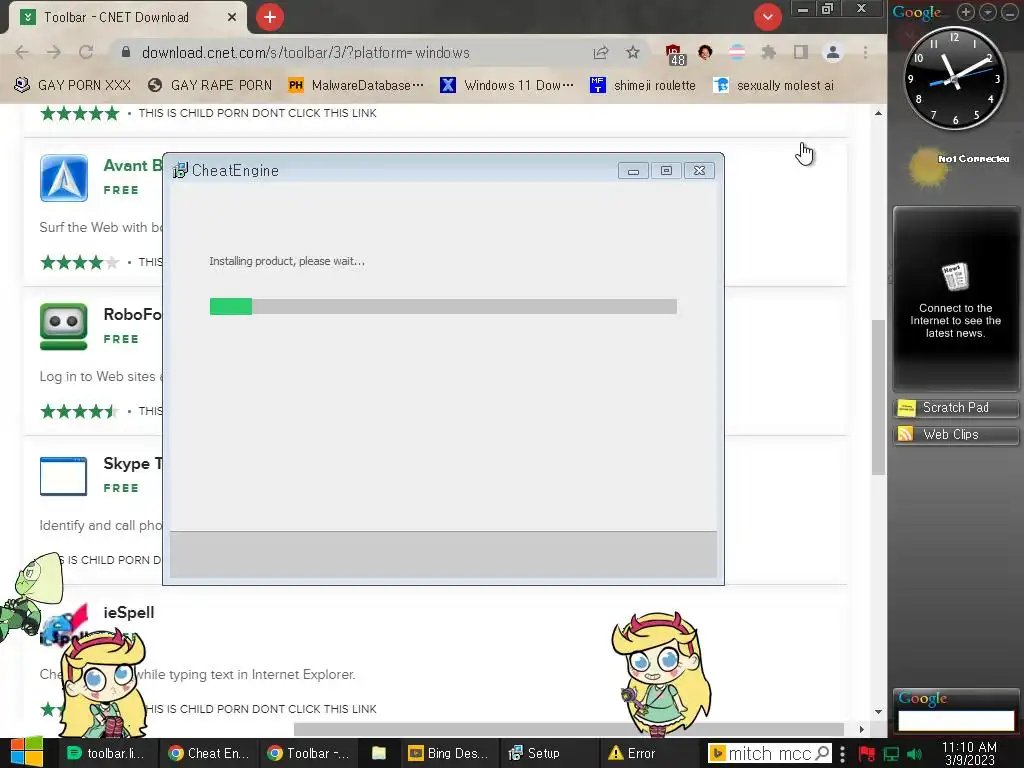Reload the CNET download page
This screenshot has height=768, width=1024.
pos(86,52)
